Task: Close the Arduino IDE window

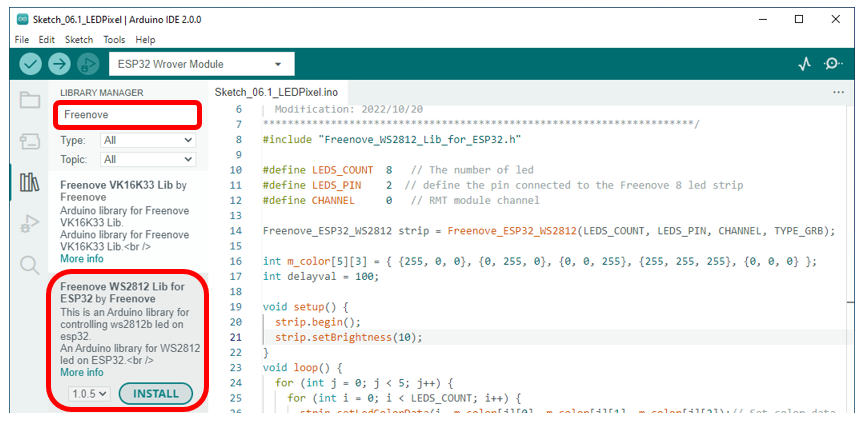Action: 835,19
